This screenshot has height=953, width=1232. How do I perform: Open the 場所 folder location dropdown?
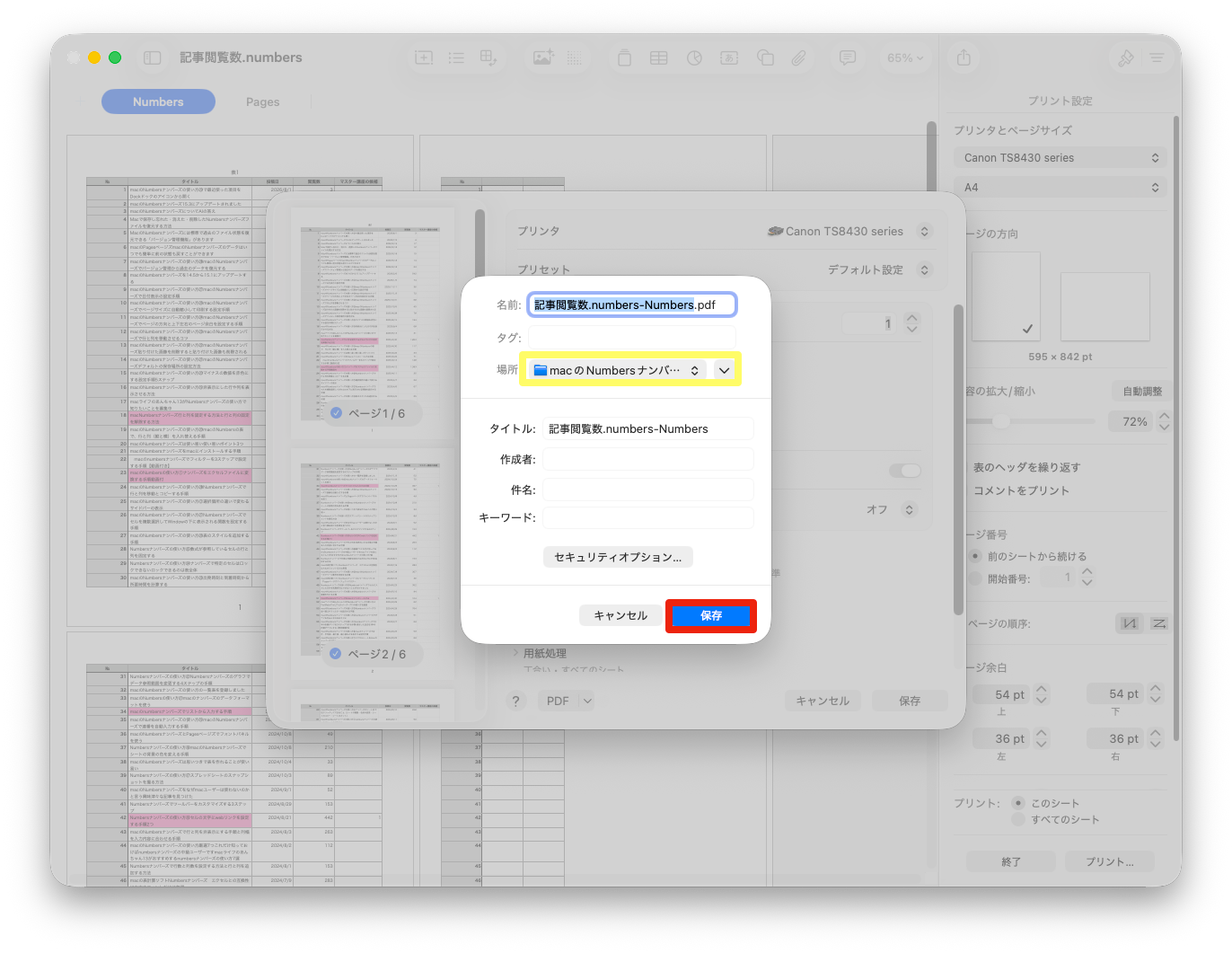click(x=617, y=370)
